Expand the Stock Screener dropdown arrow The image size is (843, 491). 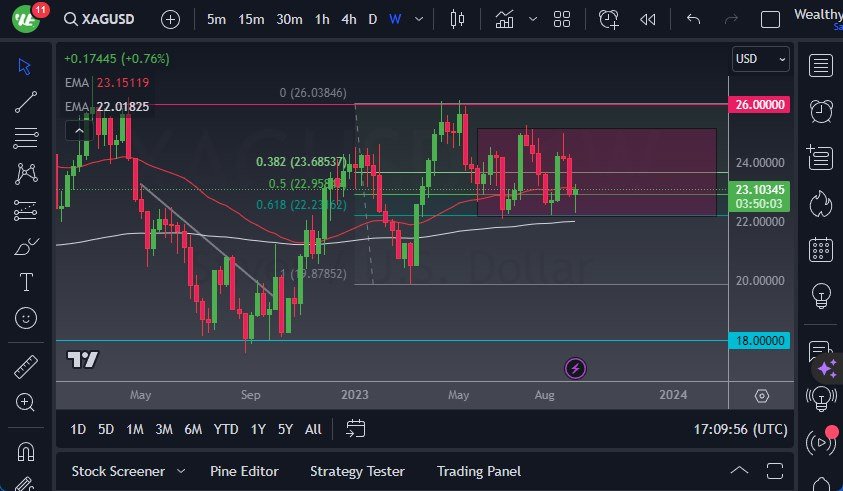pos(181,471)
